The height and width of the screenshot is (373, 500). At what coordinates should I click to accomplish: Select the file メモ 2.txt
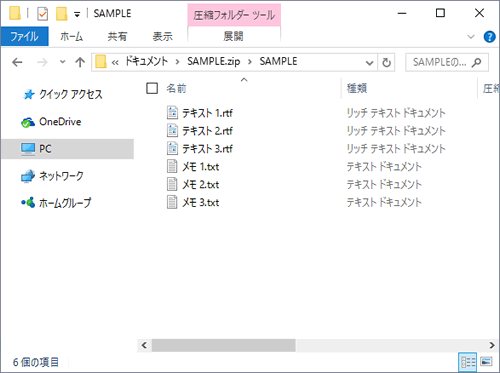point(200,185)
